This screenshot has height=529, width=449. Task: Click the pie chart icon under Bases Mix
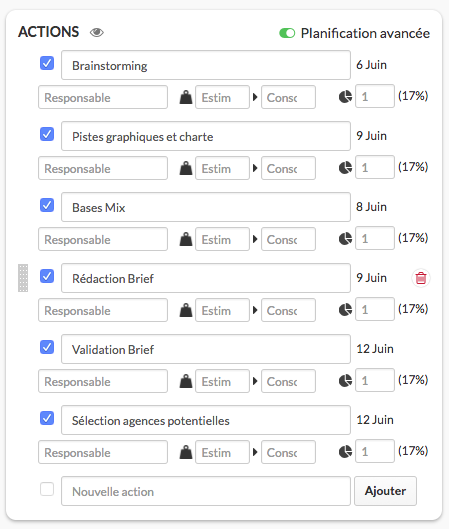[x=345, y=239]
